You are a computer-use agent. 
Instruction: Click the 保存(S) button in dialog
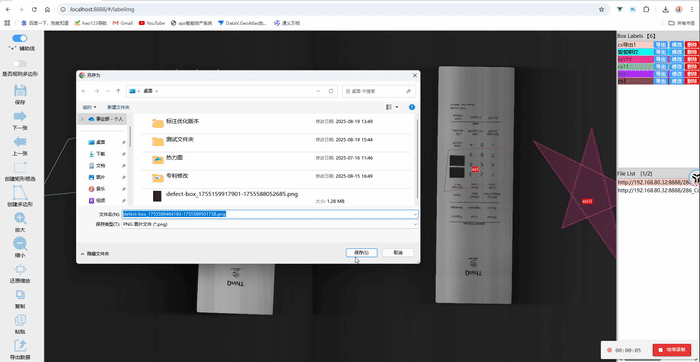tap(362, 253)
